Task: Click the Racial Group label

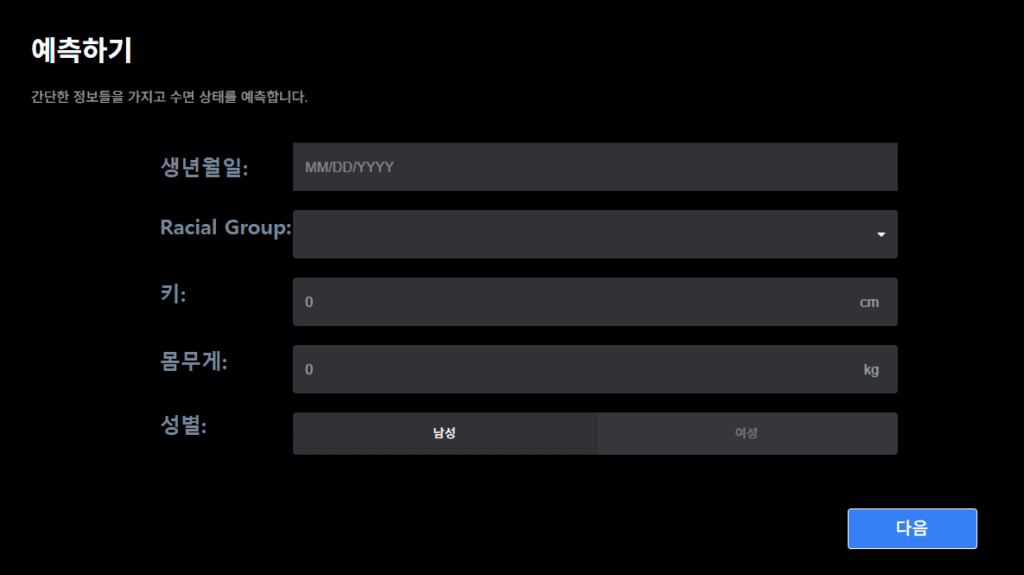Action: pos(225,227)
